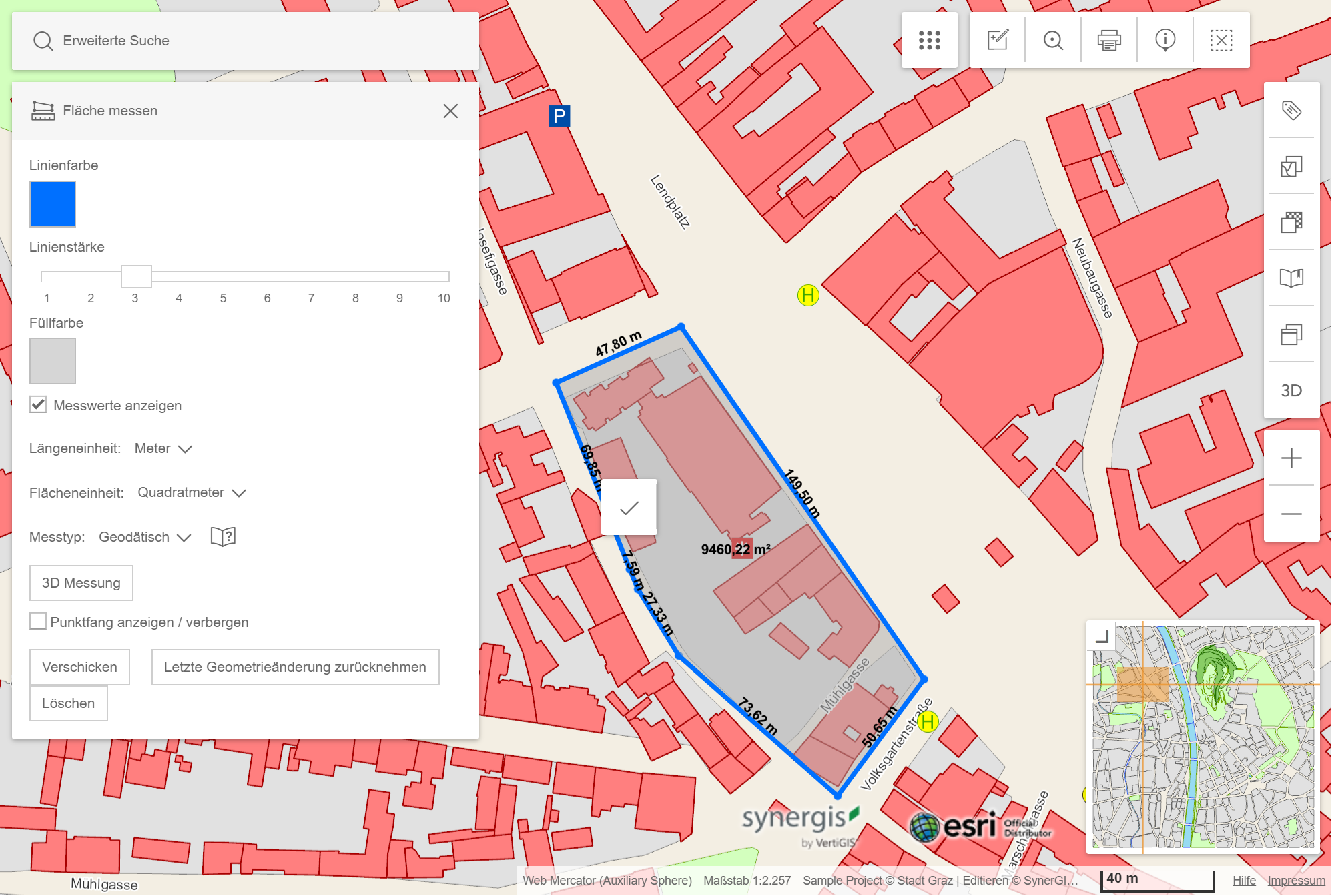Open the app grid menu

point(930,40)
